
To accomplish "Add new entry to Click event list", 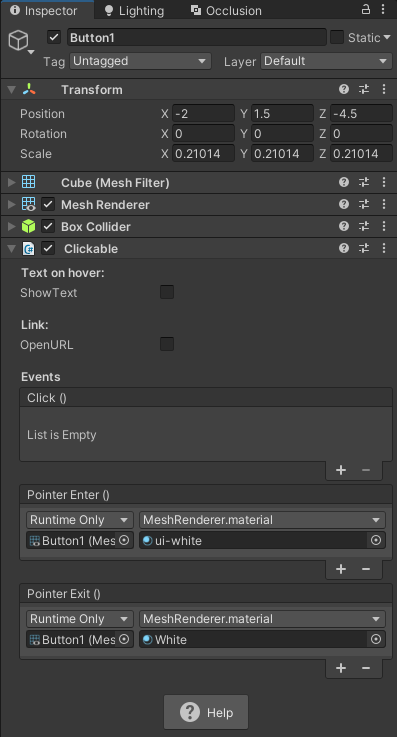I will click(341, 470).
